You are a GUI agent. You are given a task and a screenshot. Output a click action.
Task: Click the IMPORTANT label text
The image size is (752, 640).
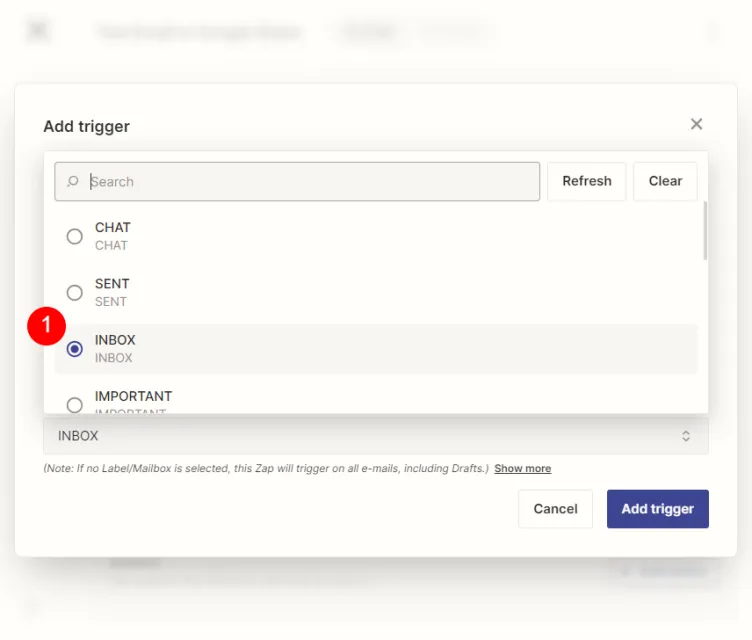(x=133, y=396)
